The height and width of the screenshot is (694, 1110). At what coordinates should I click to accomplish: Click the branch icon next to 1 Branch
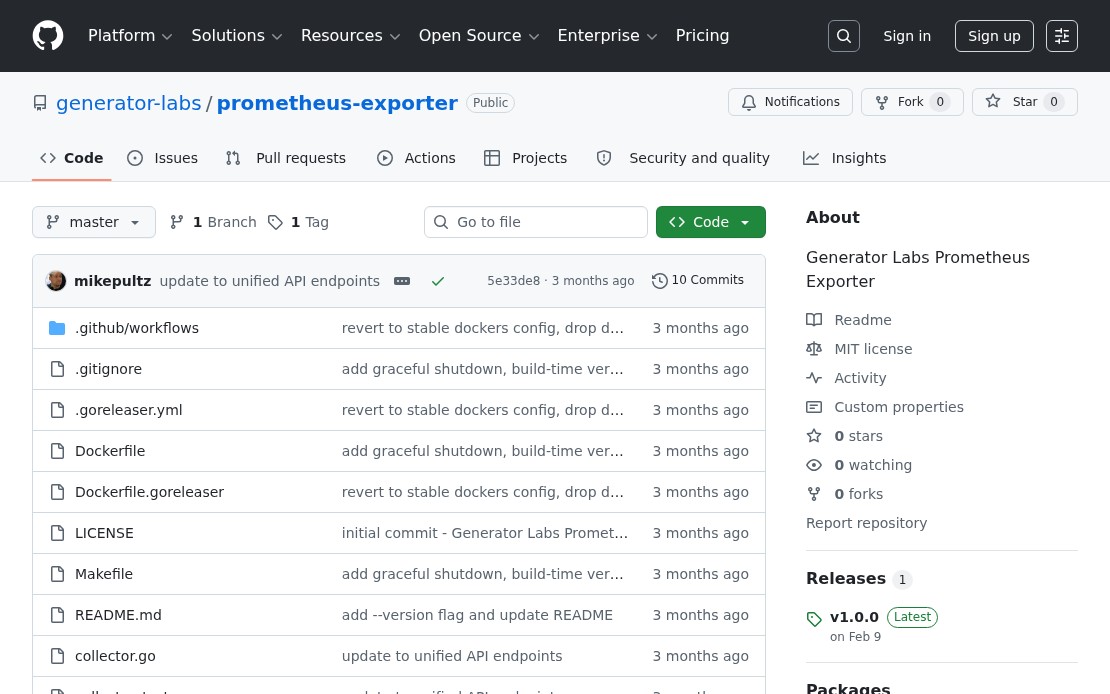[x=177, y=222]
